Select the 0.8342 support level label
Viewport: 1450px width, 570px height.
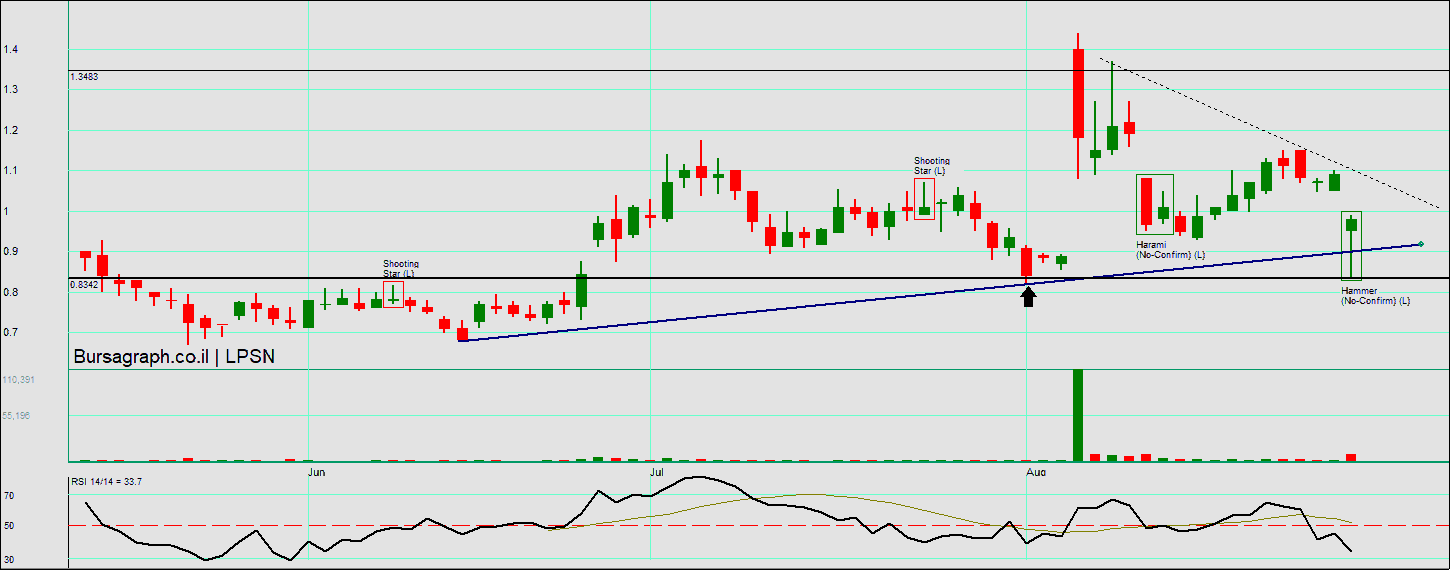point(84,285)
